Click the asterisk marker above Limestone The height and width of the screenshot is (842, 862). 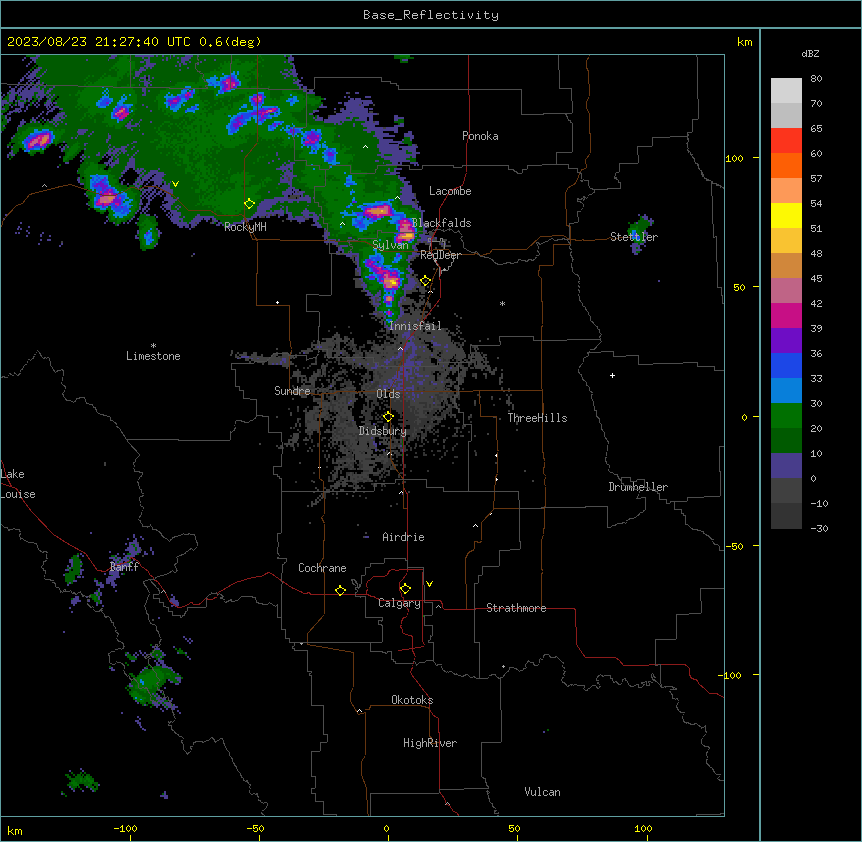153,346
